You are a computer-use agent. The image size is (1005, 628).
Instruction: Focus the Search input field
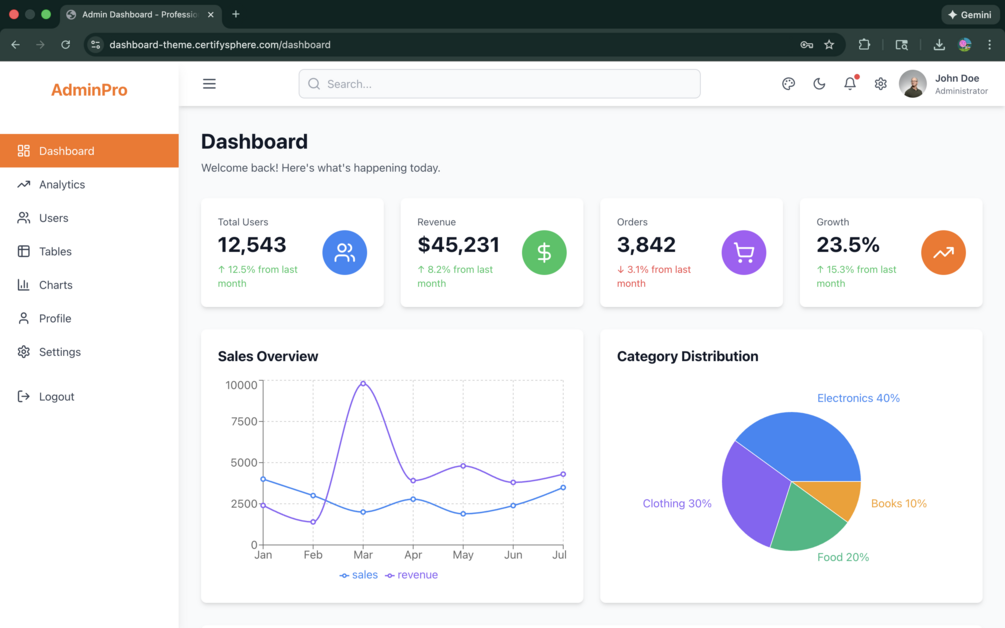499,84
